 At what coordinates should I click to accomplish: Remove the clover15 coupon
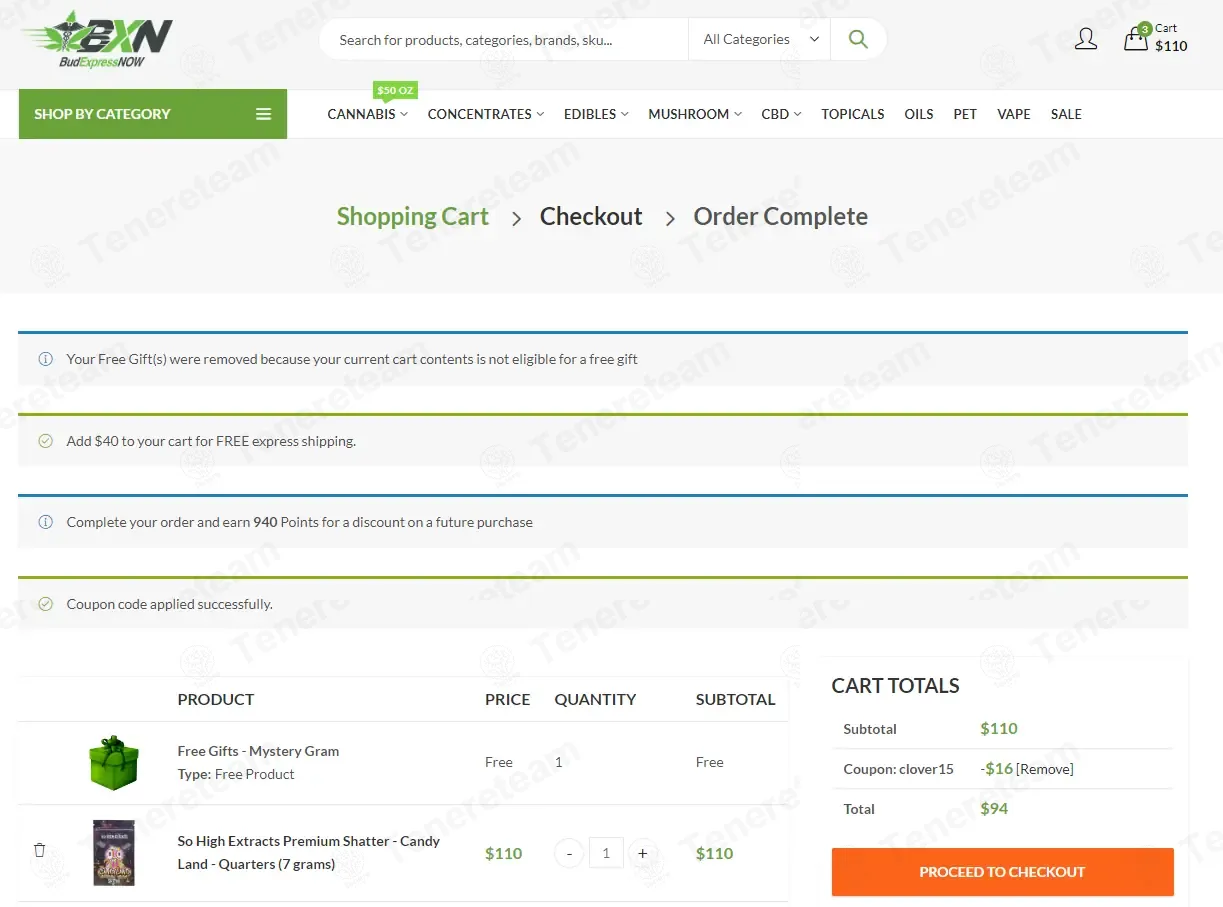(1045, 769)
